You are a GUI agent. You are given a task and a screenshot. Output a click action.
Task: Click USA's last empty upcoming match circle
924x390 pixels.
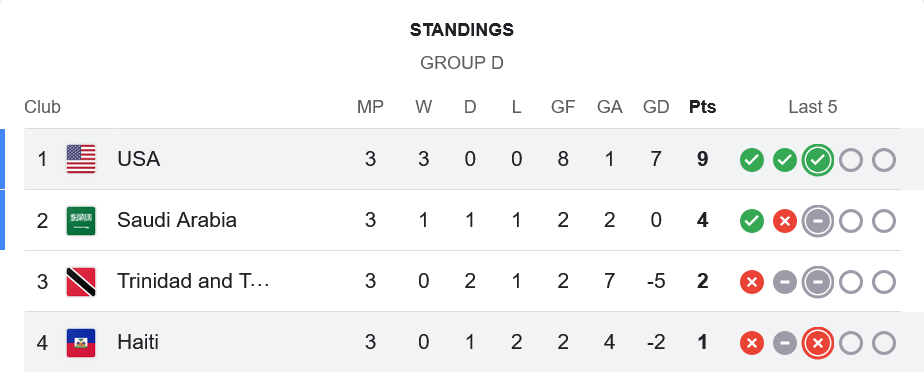(883, 160)
